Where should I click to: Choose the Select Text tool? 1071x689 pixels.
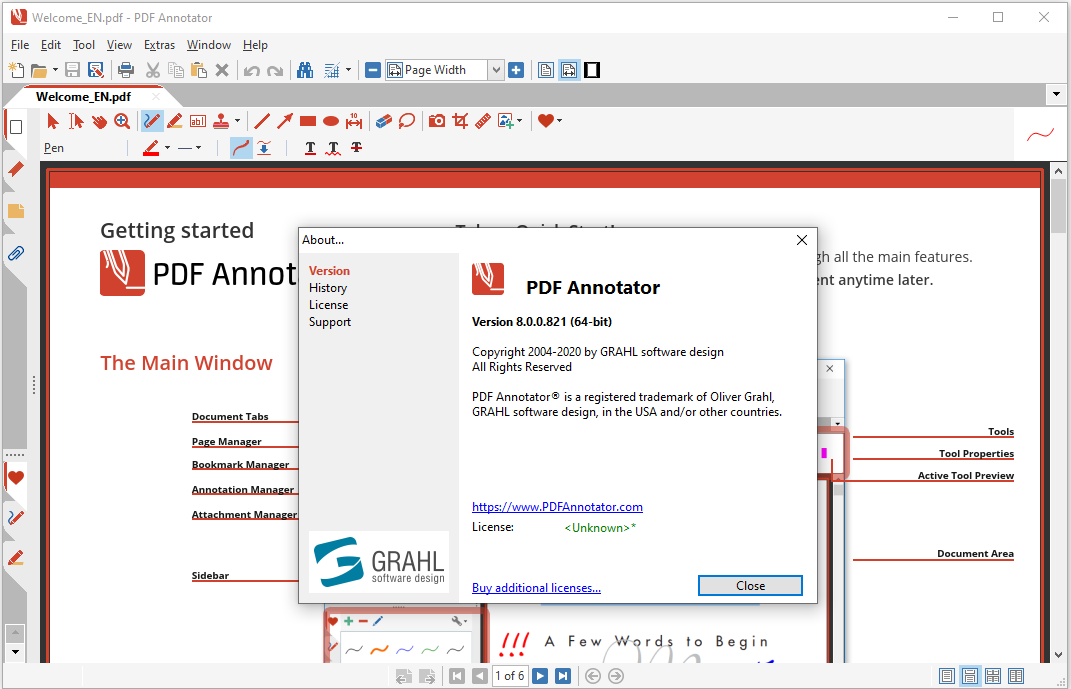coord(76,122)
